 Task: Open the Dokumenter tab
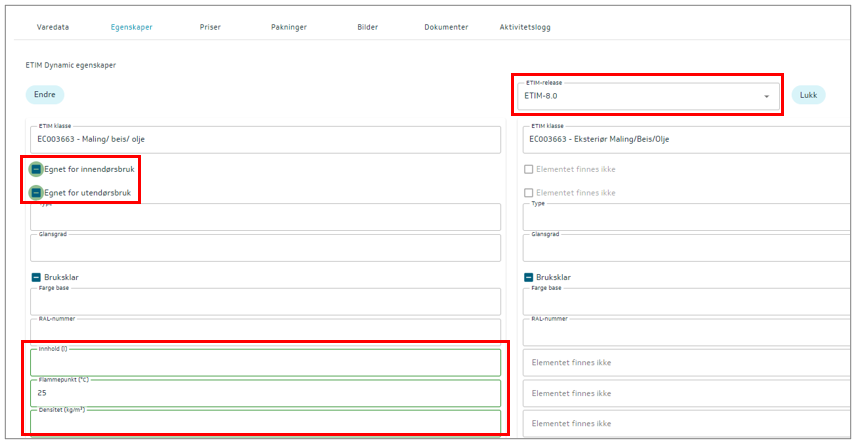coord(445,27)
